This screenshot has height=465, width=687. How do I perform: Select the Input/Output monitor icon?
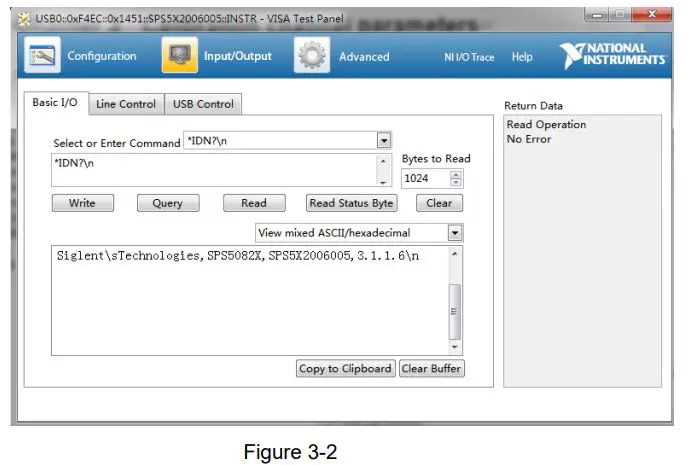180,55
